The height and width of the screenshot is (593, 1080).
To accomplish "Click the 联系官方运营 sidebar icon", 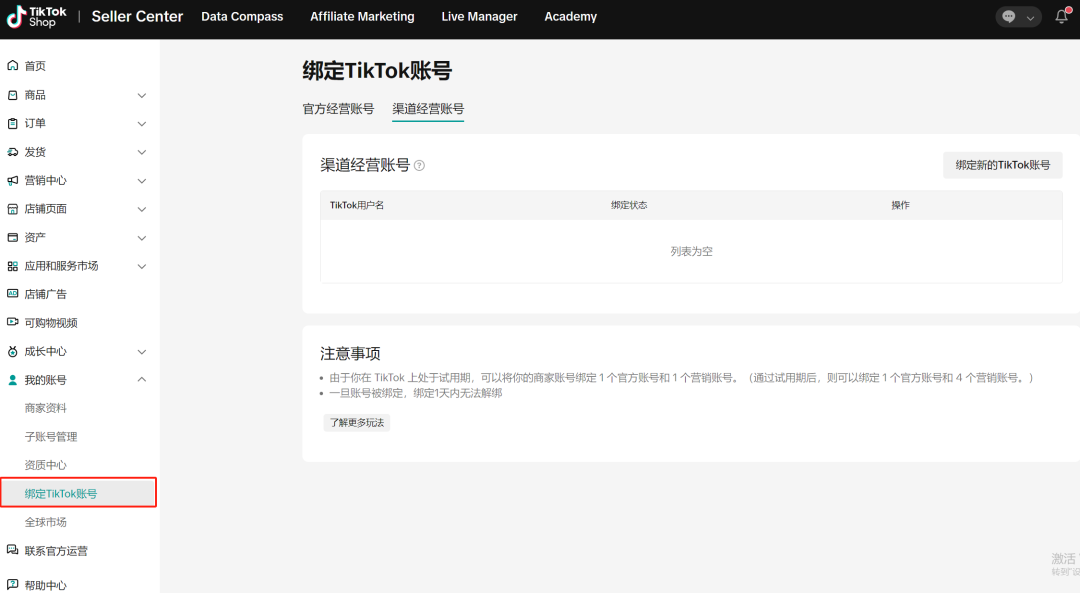I will point(13,551).
